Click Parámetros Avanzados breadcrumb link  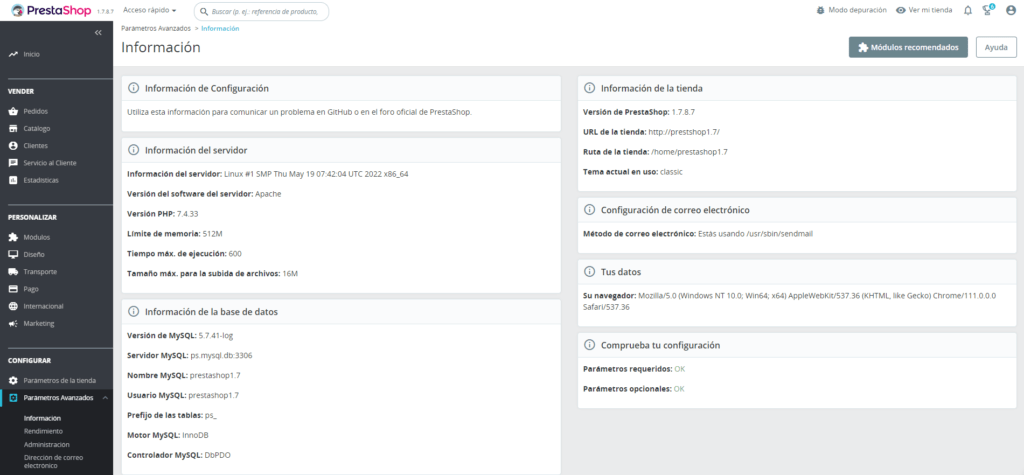tap(156, 29)
